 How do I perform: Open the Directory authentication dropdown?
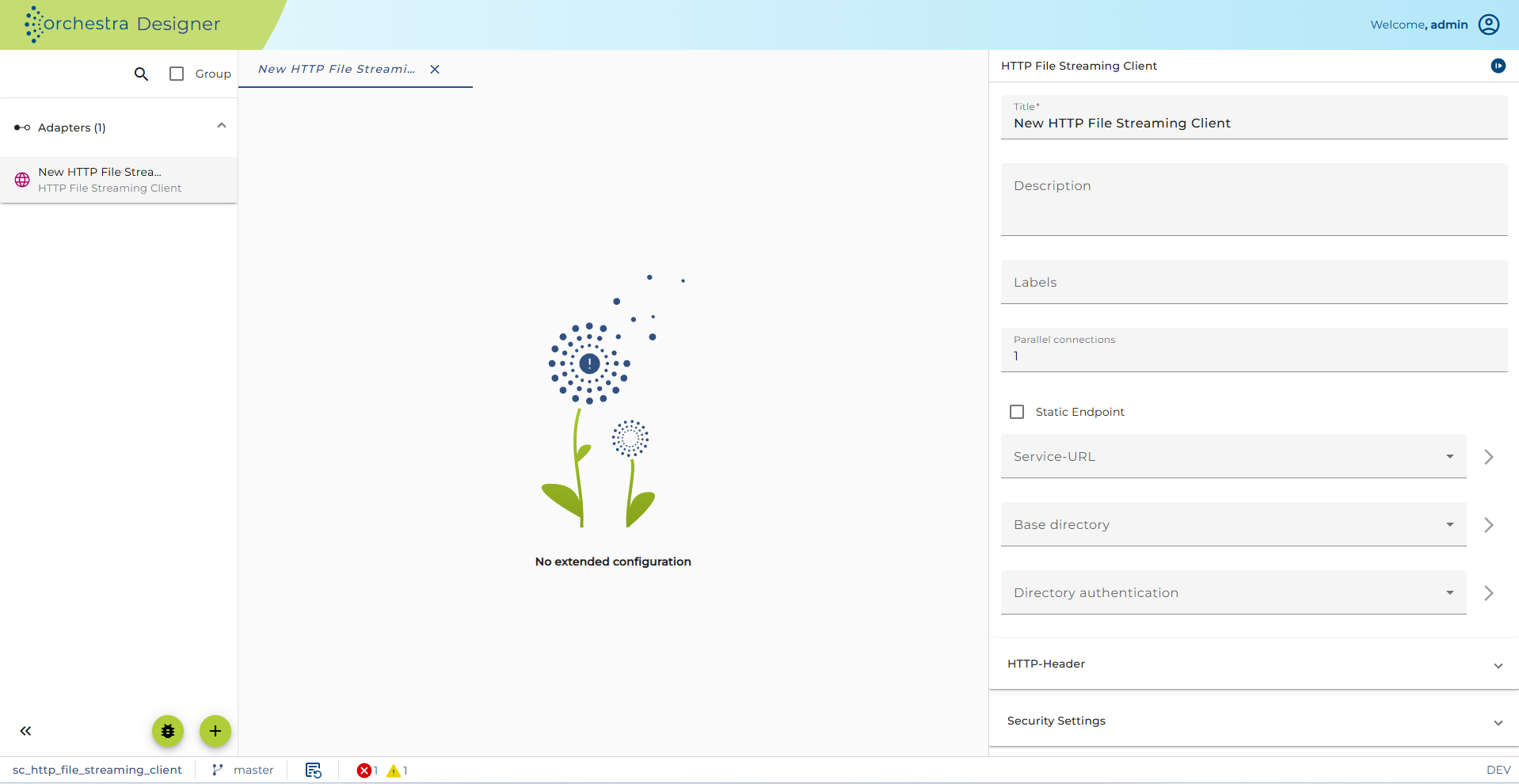pos(1233,592)
